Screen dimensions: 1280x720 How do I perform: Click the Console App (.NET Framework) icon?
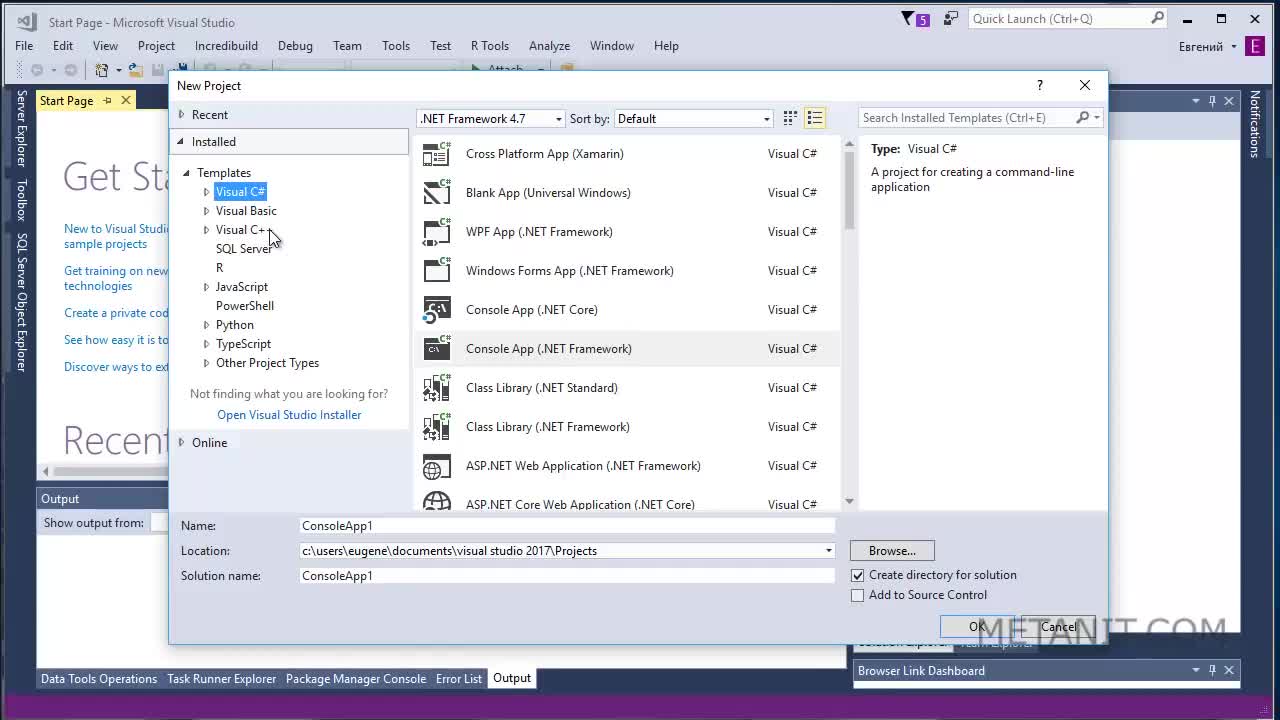[437, 349]
